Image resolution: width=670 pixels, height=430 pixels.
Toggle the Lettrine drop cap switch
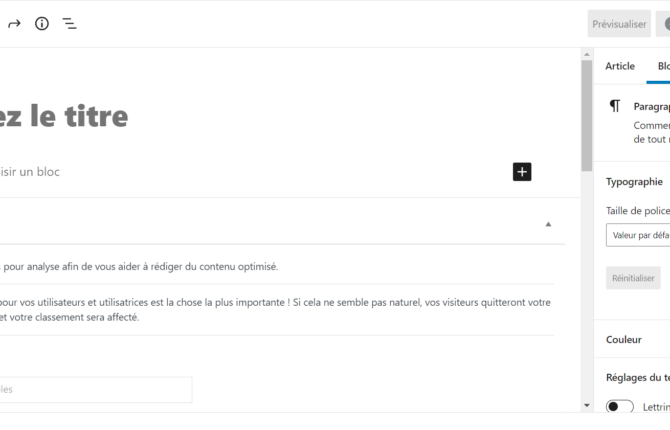click(x=620, y=406)
